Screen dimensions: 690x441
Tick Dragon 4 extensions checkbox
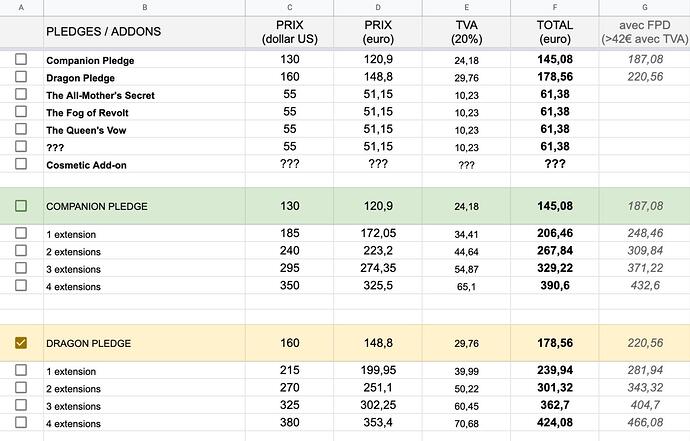click(x=21, y=423)
